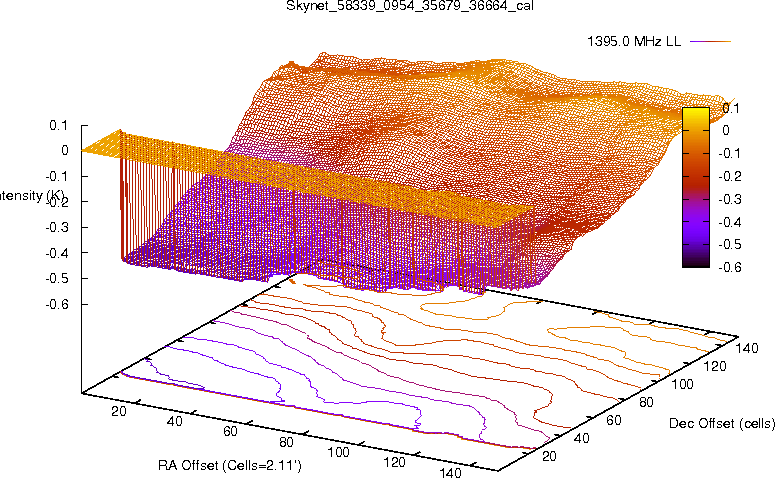Click the colorbar tick label -0.3
Screen dimensions: 775x478
tap(730, 199)
